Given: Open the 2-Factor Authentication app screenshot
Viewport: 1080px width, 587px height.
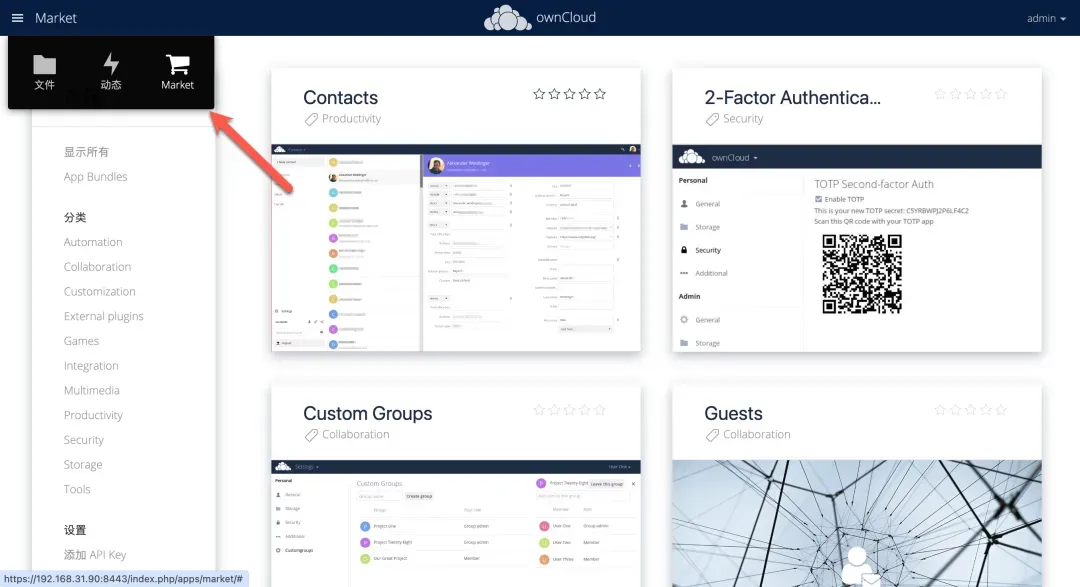Looking at the screenshot, I should pyautogui.click(x=857, y=248).
